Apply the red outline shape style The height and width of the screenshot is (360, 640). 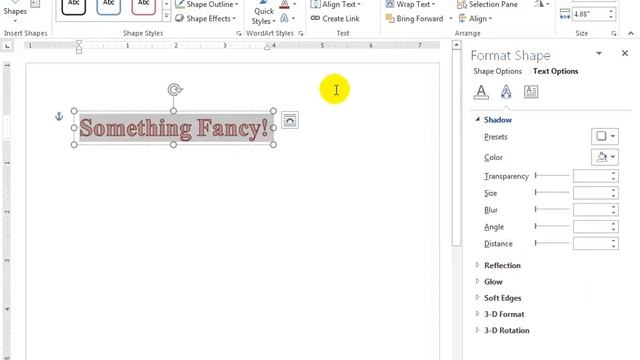click(143, 7)
